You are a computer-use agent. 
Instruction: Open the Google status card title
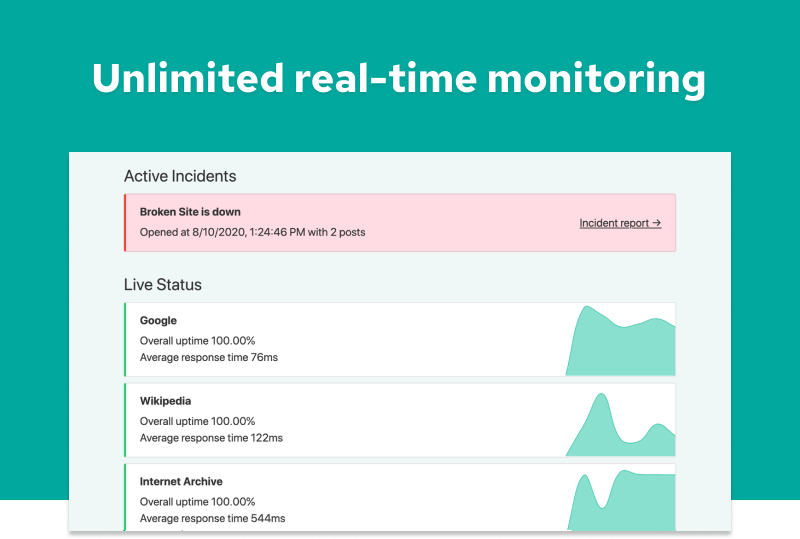click(x=158, y=321)
